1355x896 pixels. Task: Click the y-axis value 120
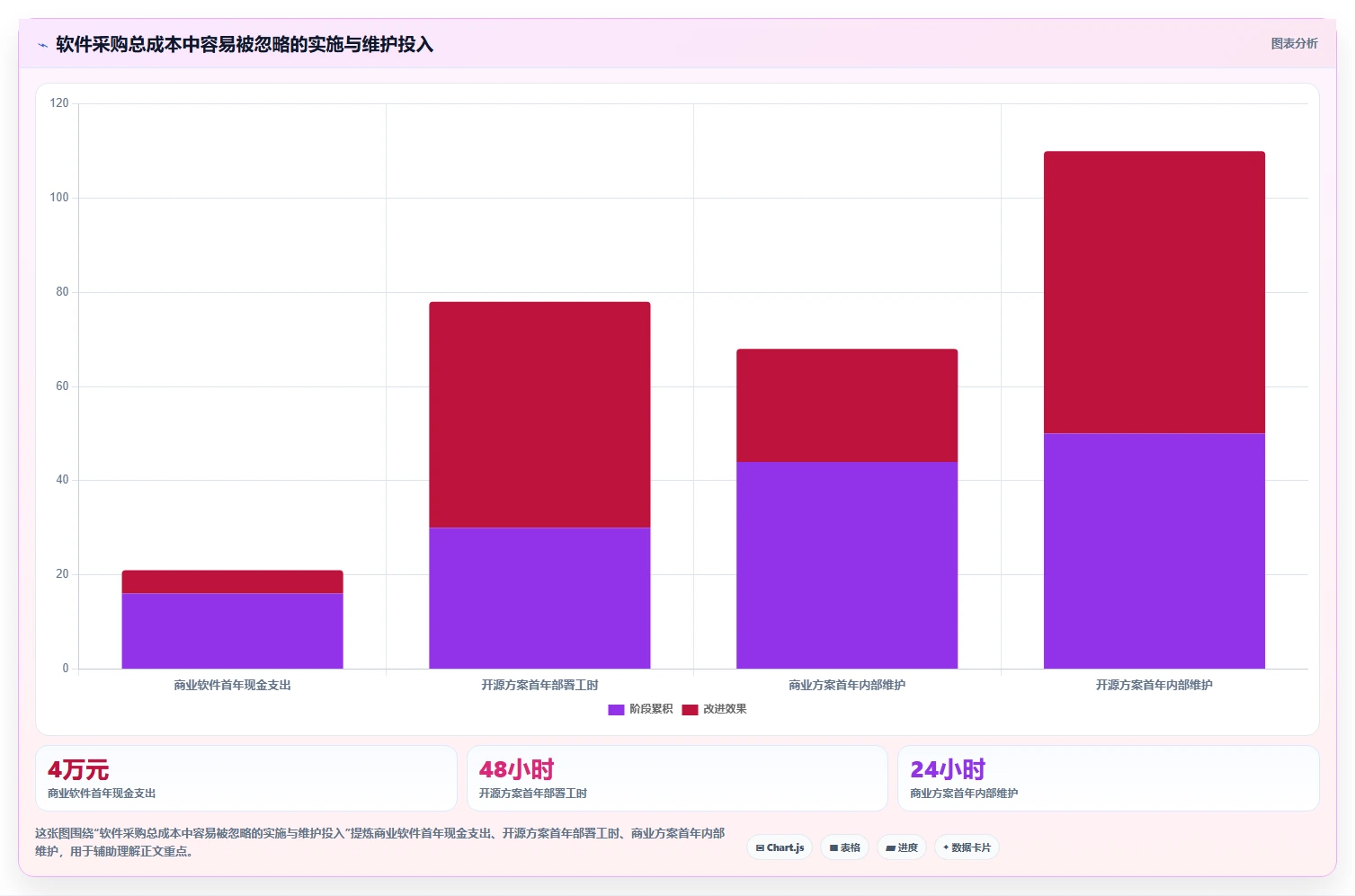click(x=59, y=103)
